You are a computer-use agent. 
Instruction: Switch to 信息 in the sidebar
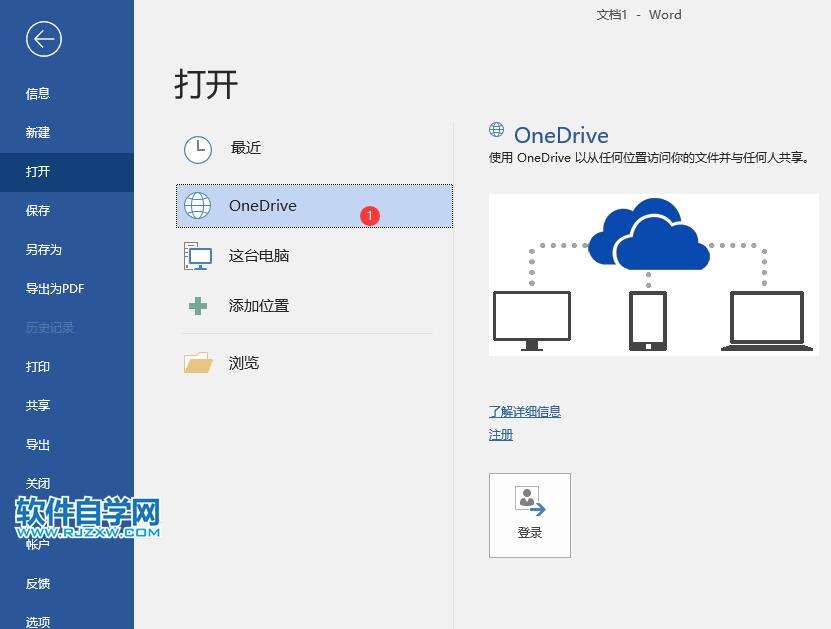click(x=37, y=93)
